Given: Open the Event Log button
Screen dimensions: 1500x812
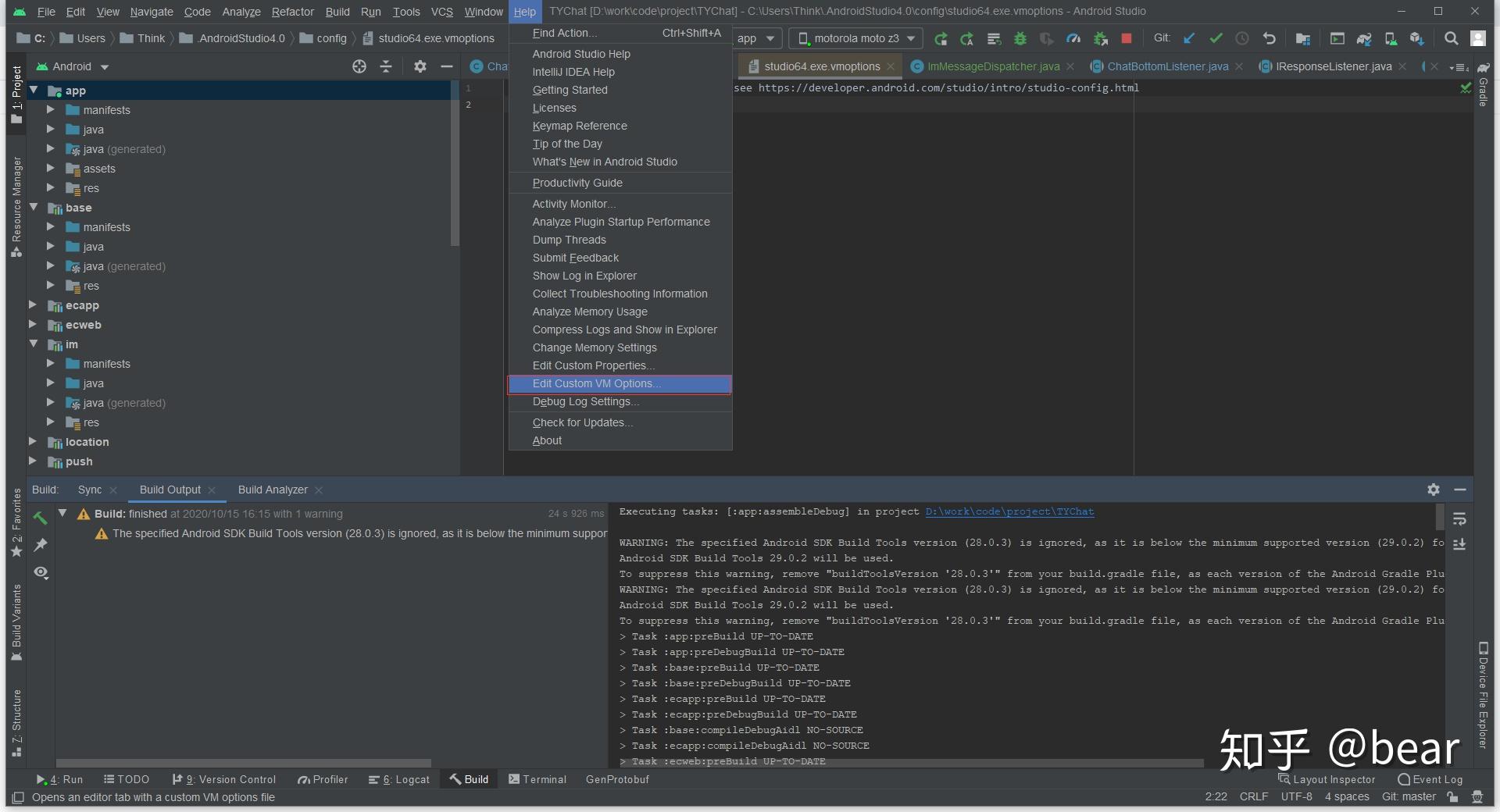Looking at the screenshot, I should 1430,779.
